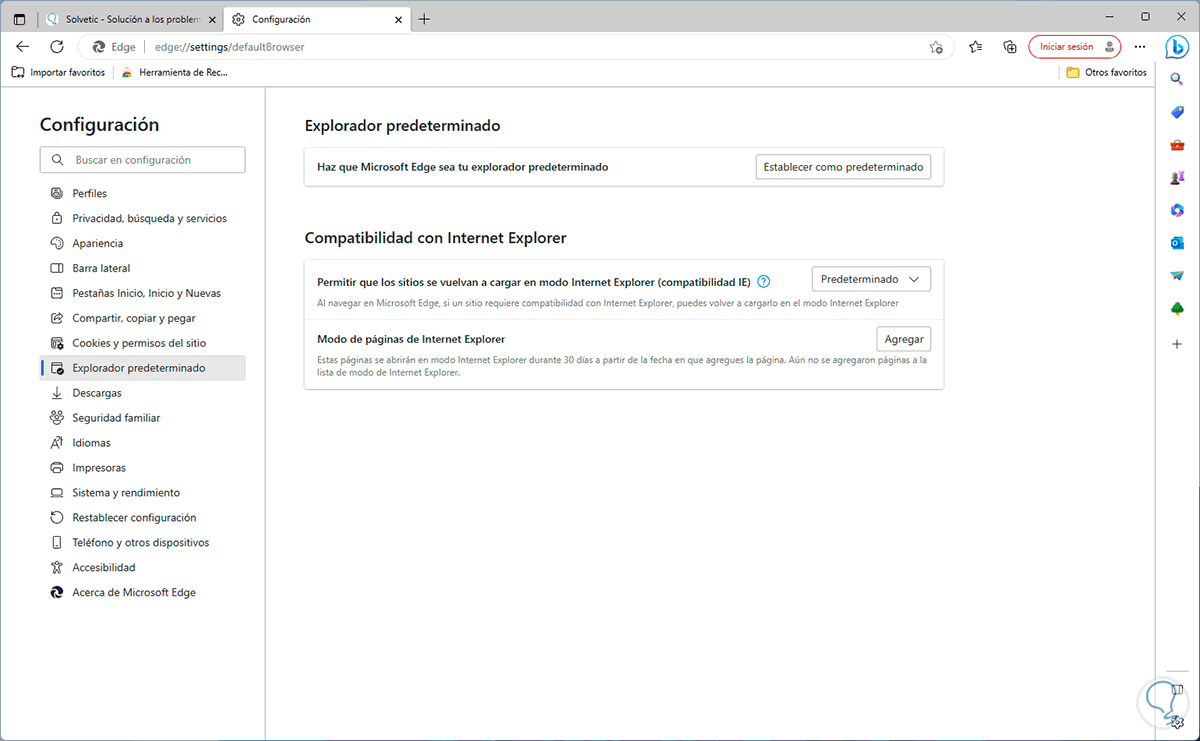
Task: Click the Agregar button for IE mode pages
Action: coord(904,339)
